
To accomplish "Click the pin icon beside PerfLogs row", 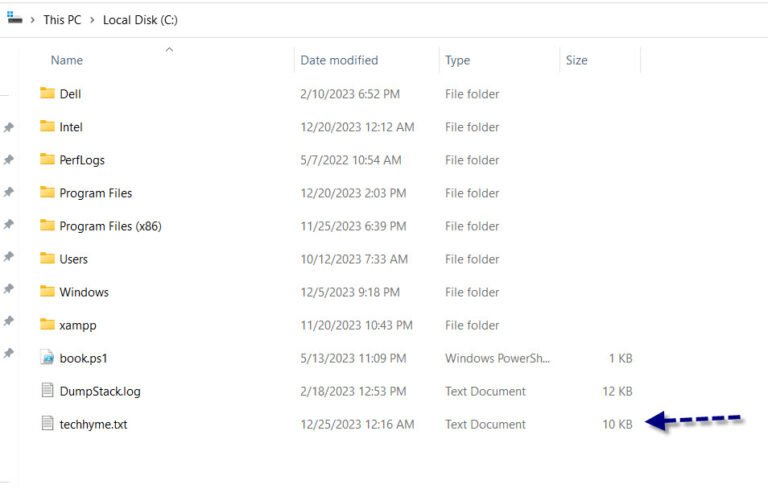I will (x=8, y=160).
